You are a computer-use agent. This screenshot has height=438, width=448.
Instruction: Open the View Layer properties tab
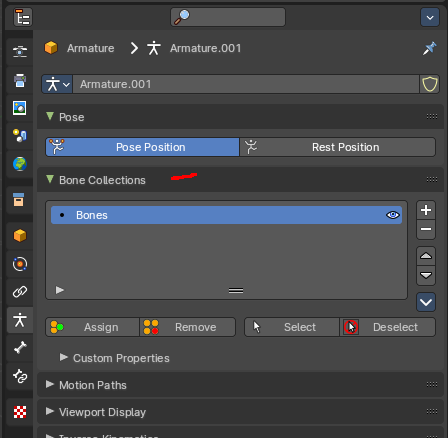pyautogui.click(x=20, y=108)
